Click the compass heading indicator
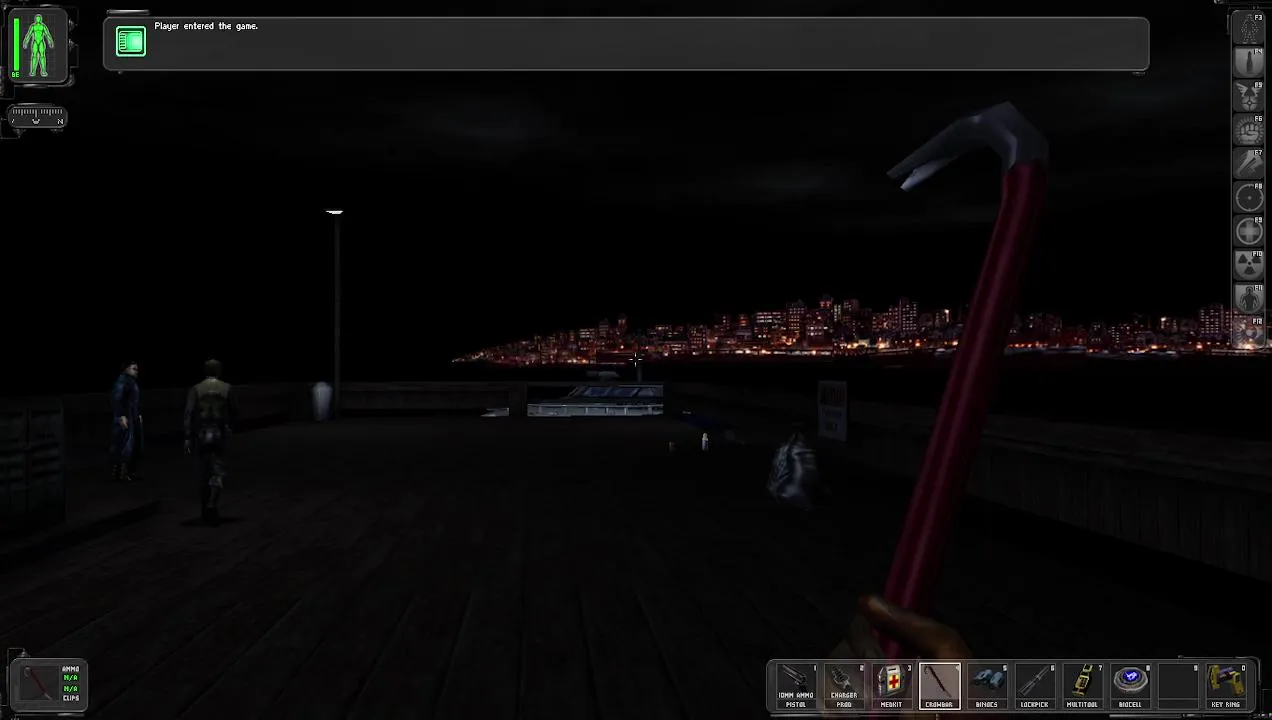 (x=38, y=118)
